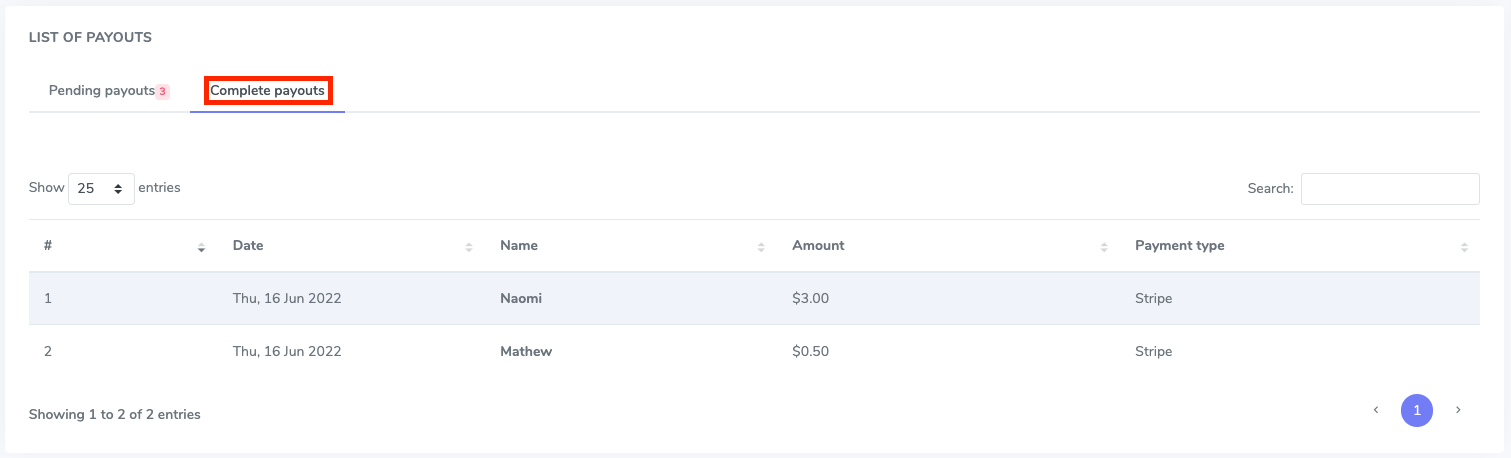1511x458 pixels.
Task: Sort table by Amount header
Action: pos(818,245)
